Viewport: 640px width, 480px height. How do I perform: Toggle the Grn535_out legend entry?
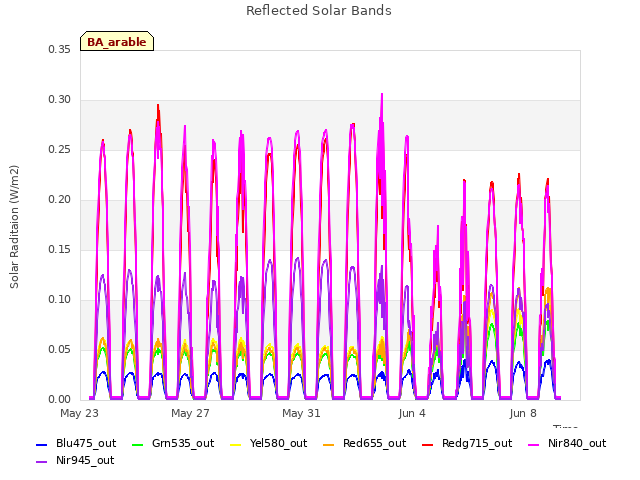pos(173,444)
